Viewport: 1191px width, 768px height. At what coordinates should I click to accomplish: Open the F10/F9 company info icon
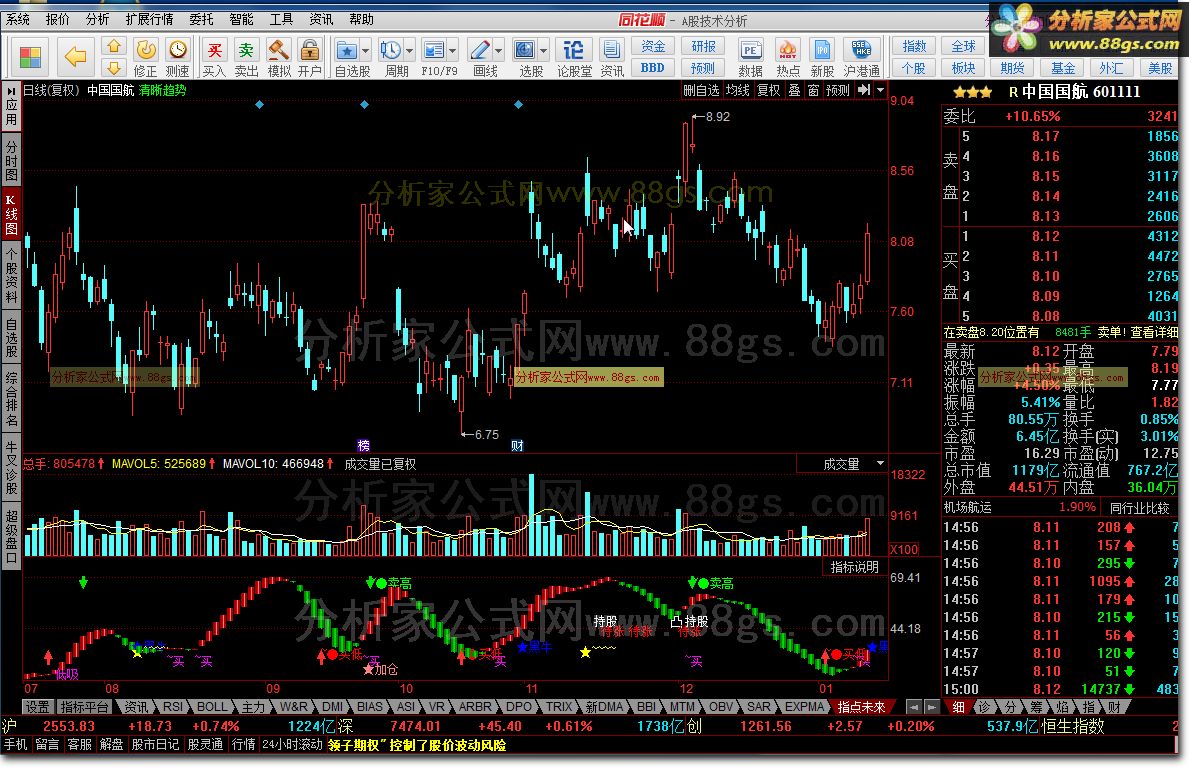(434, 52)
